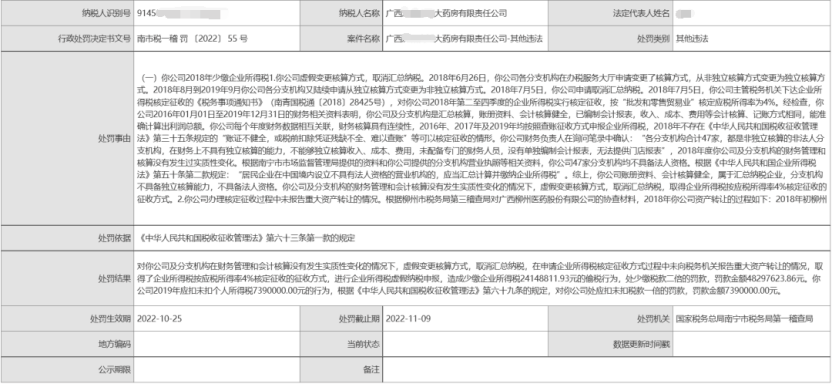Click the 处罚依据 label cell
Image resolution: width=832 pixels, height=384 pixels.
[x=67, y=239]
